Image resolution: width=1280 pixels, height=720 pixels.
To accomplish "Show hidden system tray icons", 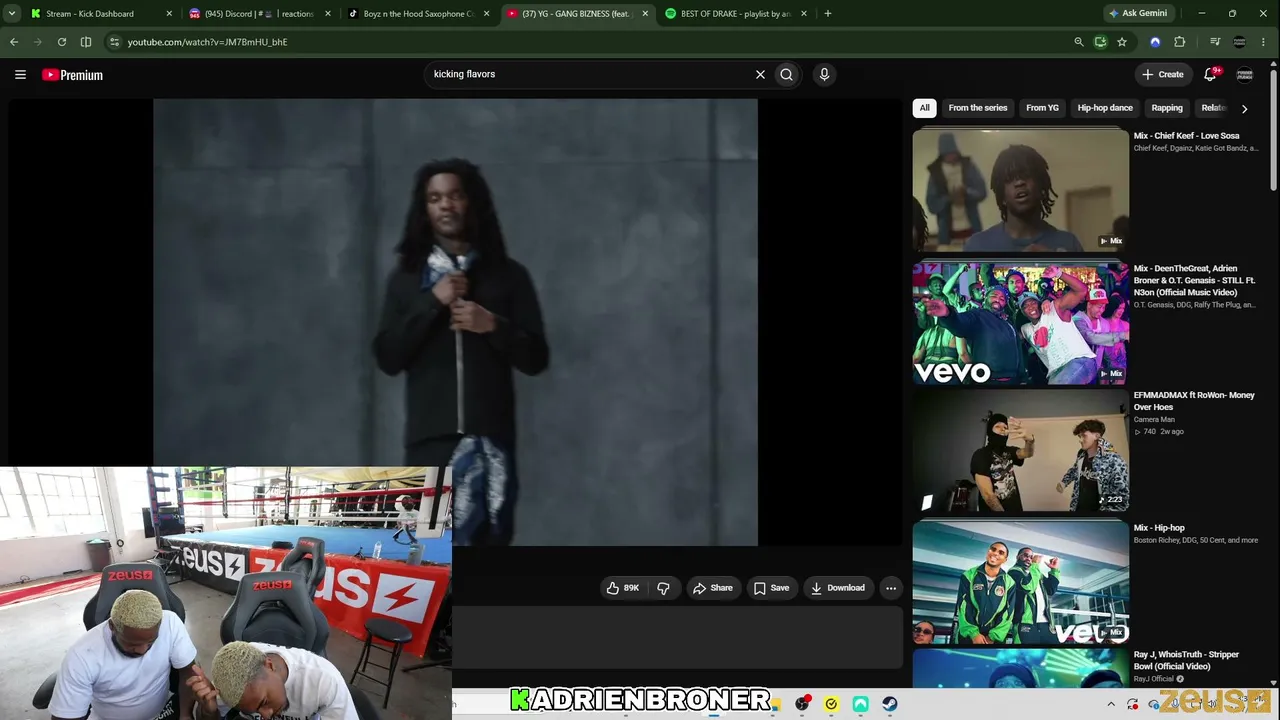I will point(1110,704).
